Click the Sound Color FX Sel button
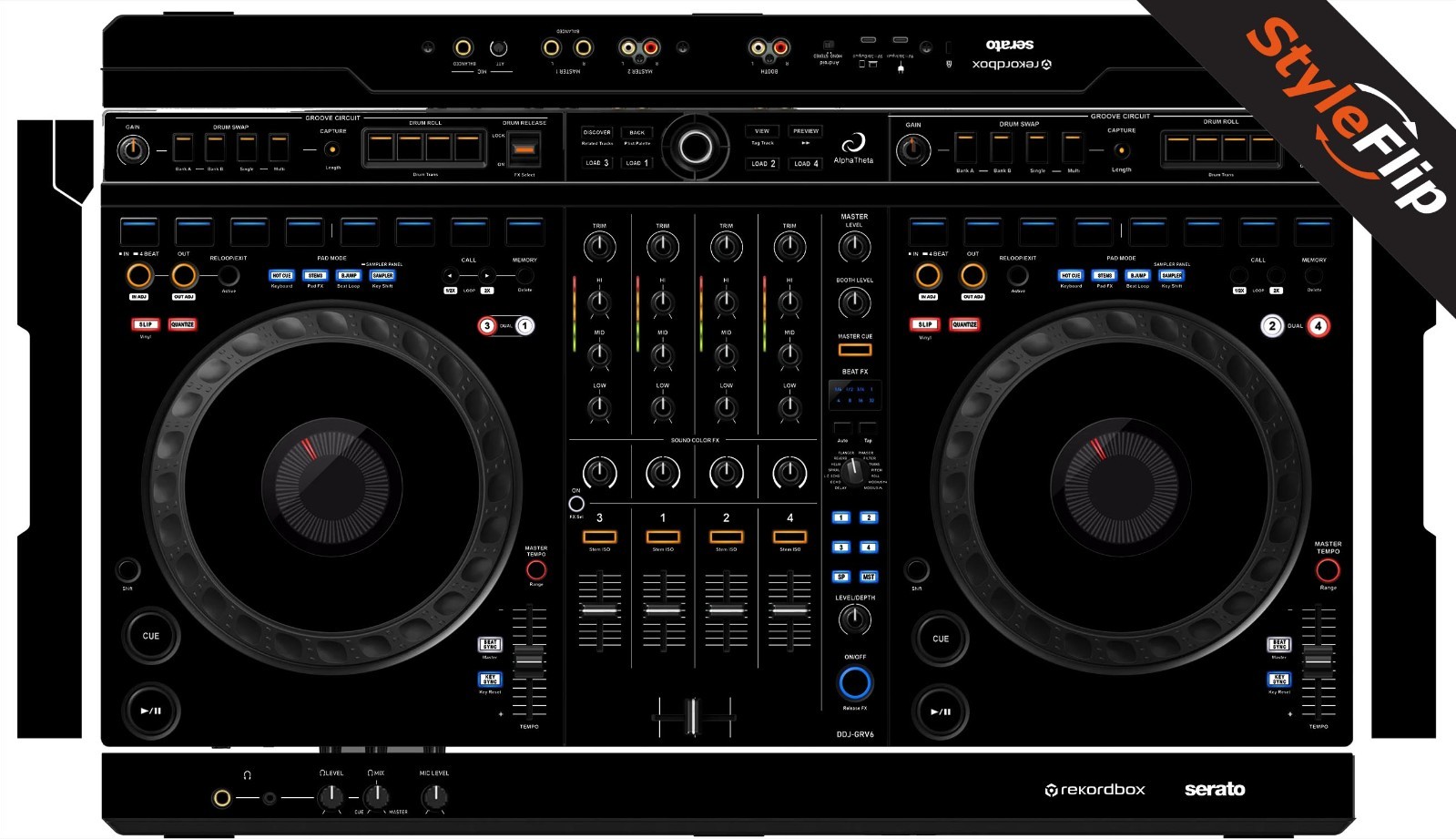Screen dimensions: 1456x839 575,503
